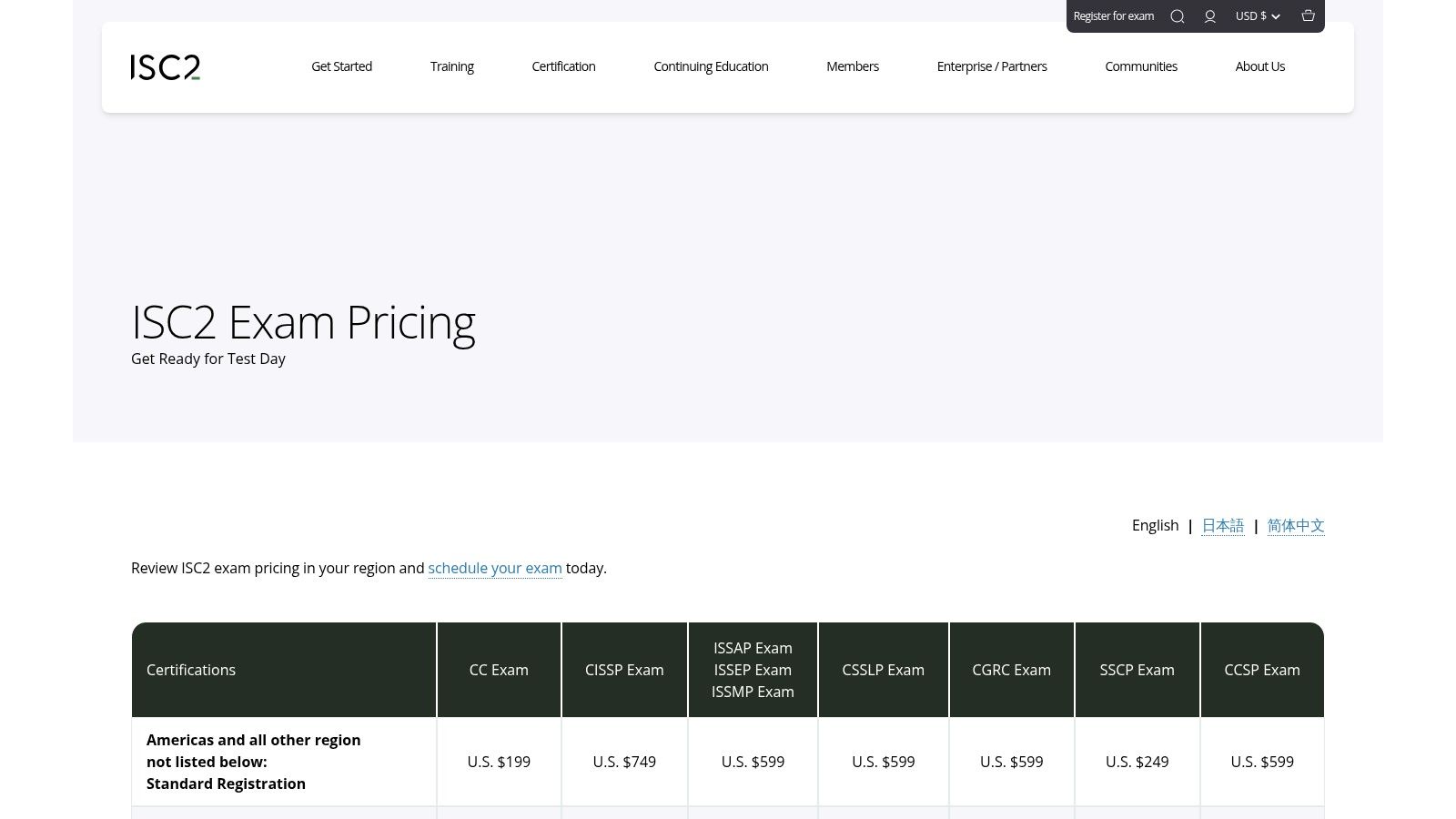Open the Training menu
This screenshot has height=819, width=1456.
click(x=452, y=66)
